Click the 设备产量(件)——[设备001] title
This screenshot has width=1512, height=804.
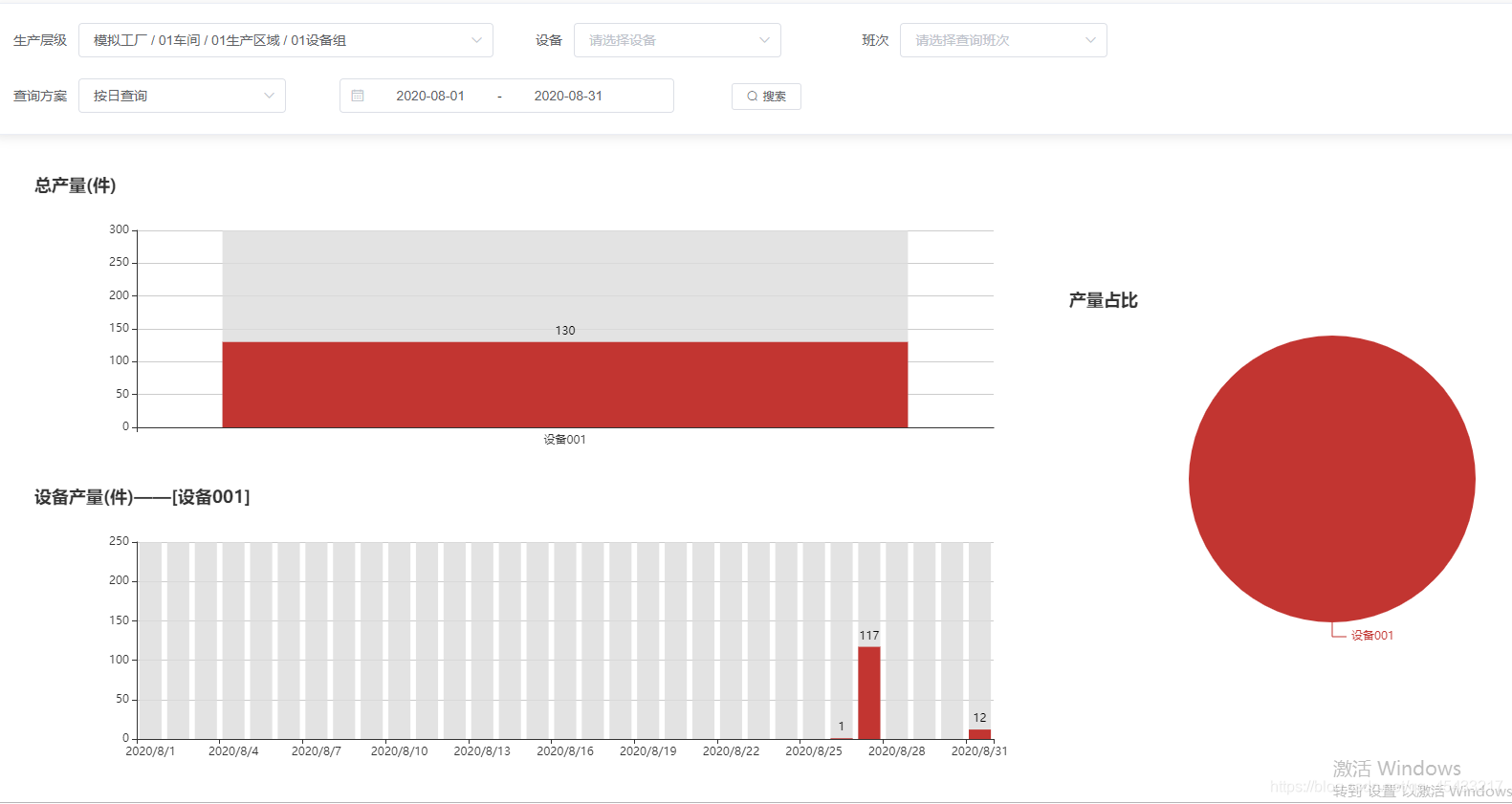point(142,497)
